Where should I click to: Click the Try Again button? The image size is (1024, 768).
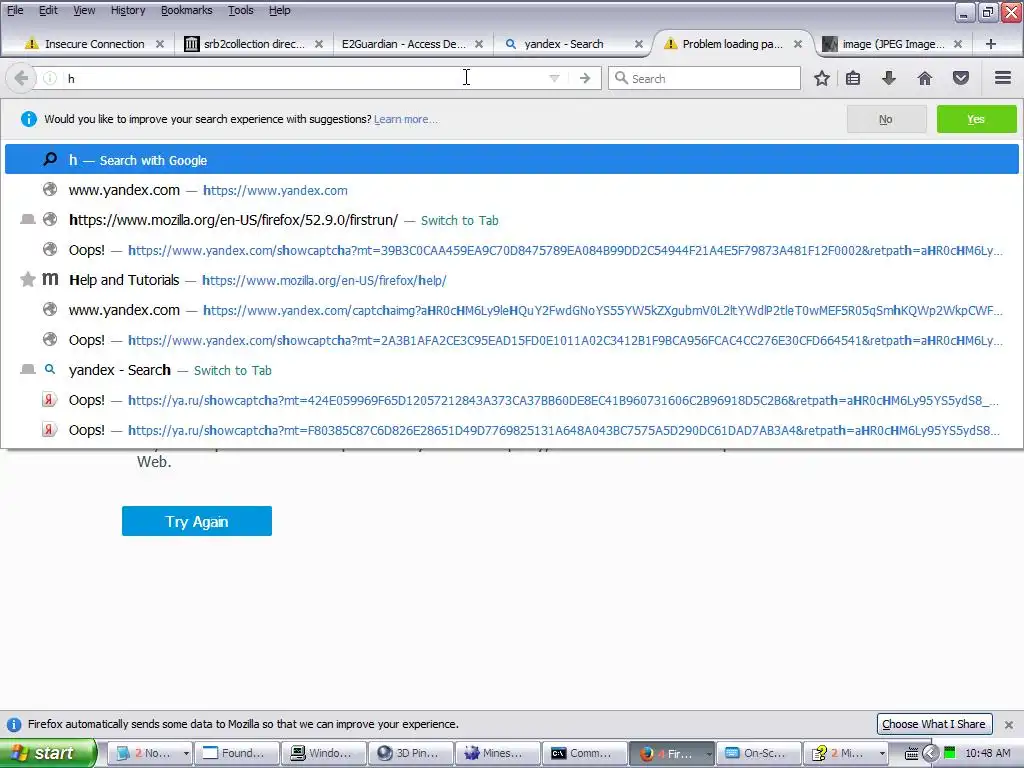click(x=197, y=521)
